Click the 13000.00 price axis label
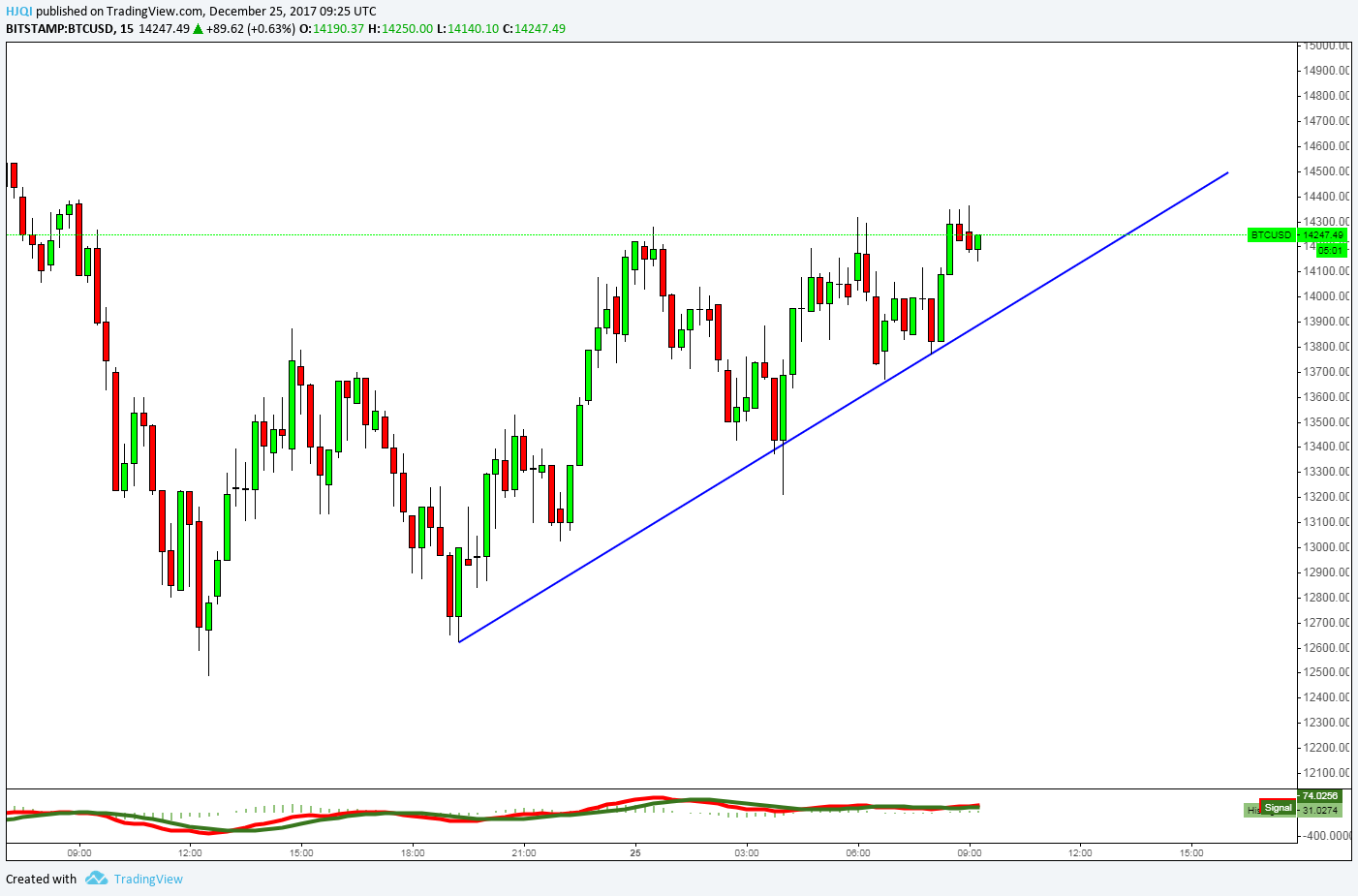This screenshot has width=1358, height=896. [x=1326, y=547]
